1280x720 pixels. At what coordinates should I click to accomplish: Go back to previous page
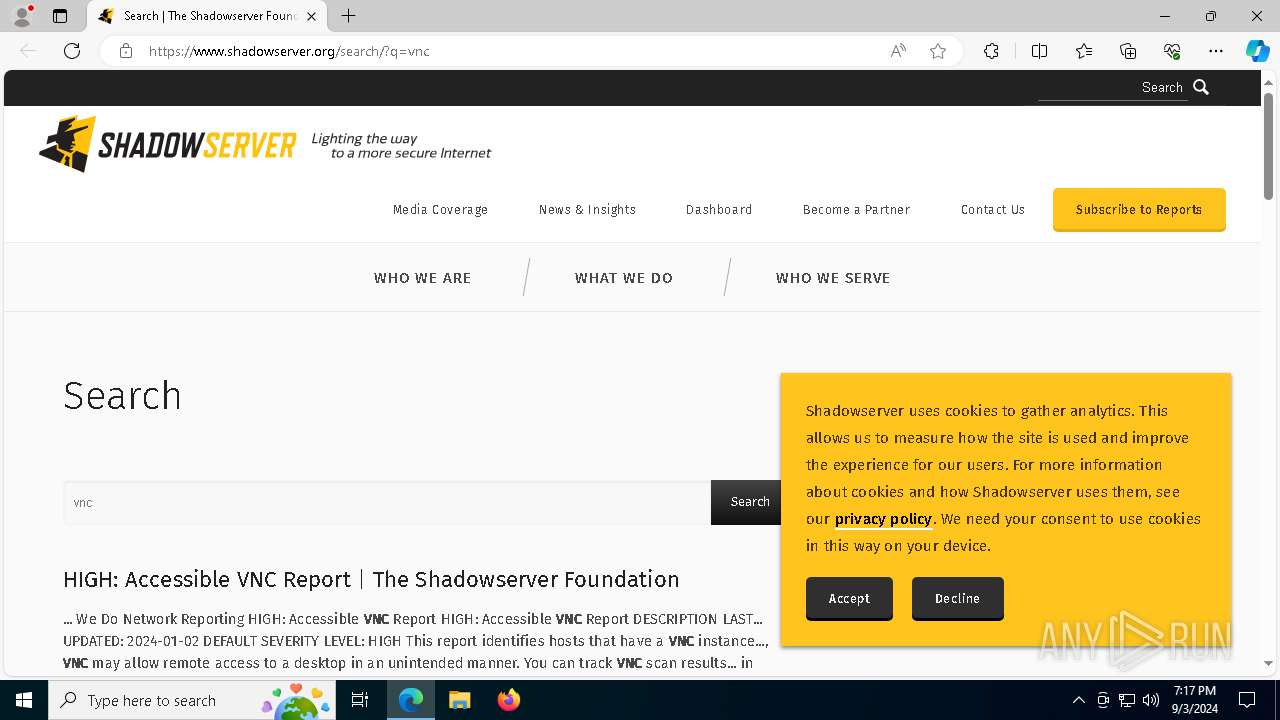(x=28, y=51)
